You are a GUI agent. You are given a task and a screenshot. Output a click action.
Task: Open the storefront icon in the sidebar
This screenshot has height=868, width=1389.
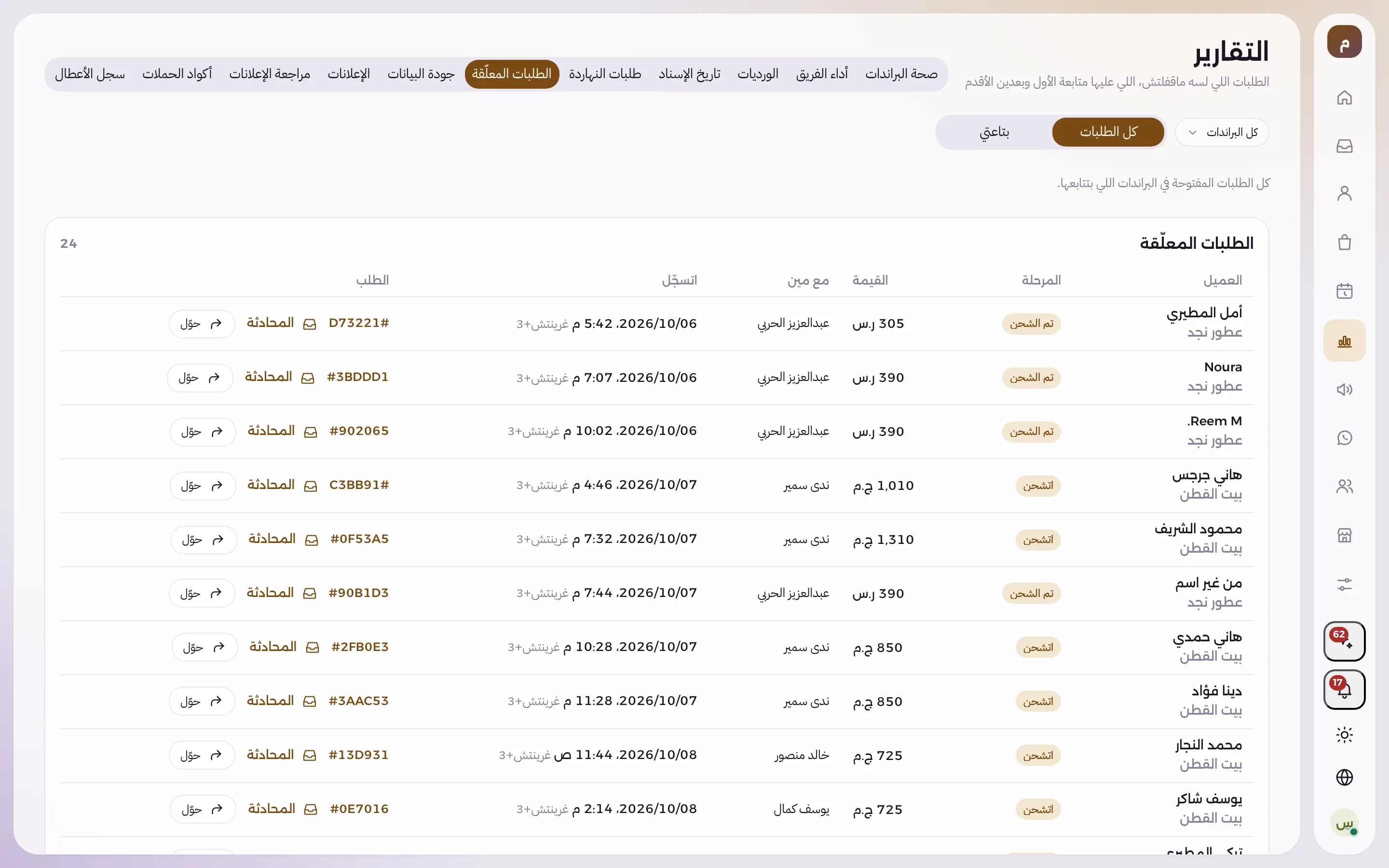pos(1344,536)
